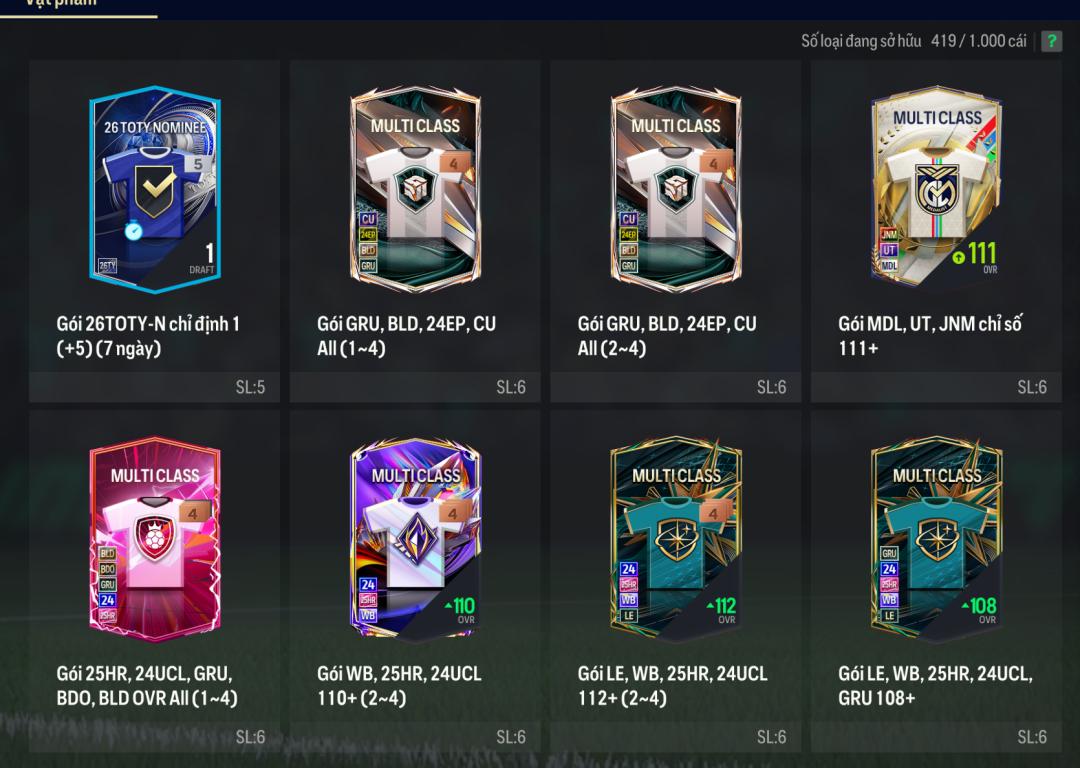Click the Gói GRU, BLD, 24EP, CU All (1~4) pack image
This screenshot has height=768, width=1080.
point(415,189)
